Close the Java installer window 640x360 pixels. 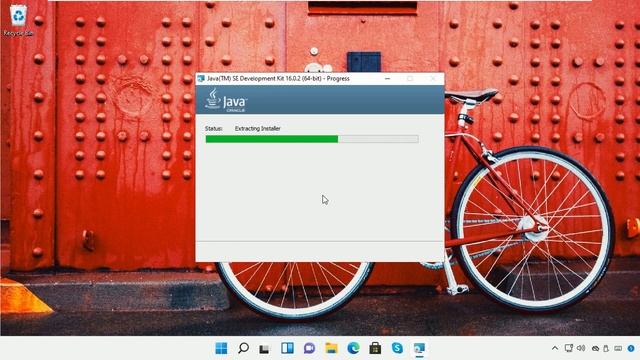tap(433, 78)
